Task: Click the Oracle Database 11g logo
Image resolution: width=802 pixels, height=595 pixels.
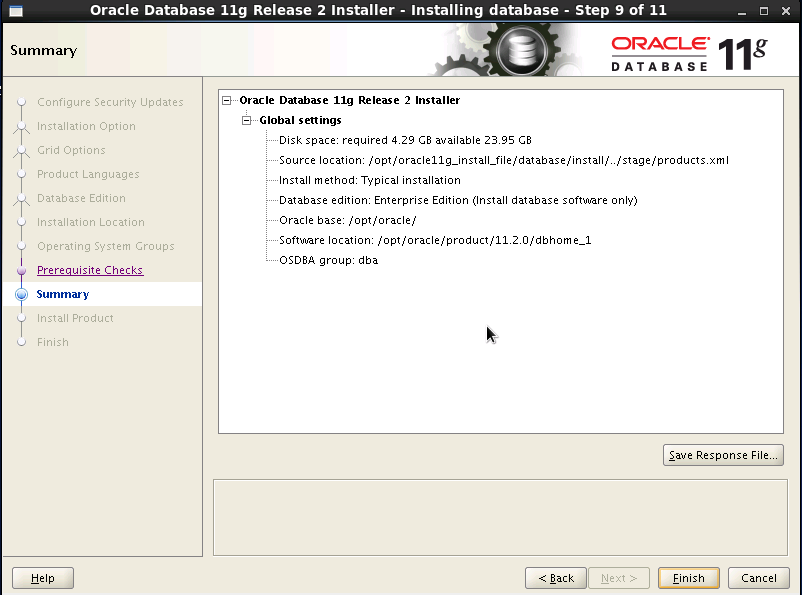Action: pyautogui.click(x=689, y=53)
